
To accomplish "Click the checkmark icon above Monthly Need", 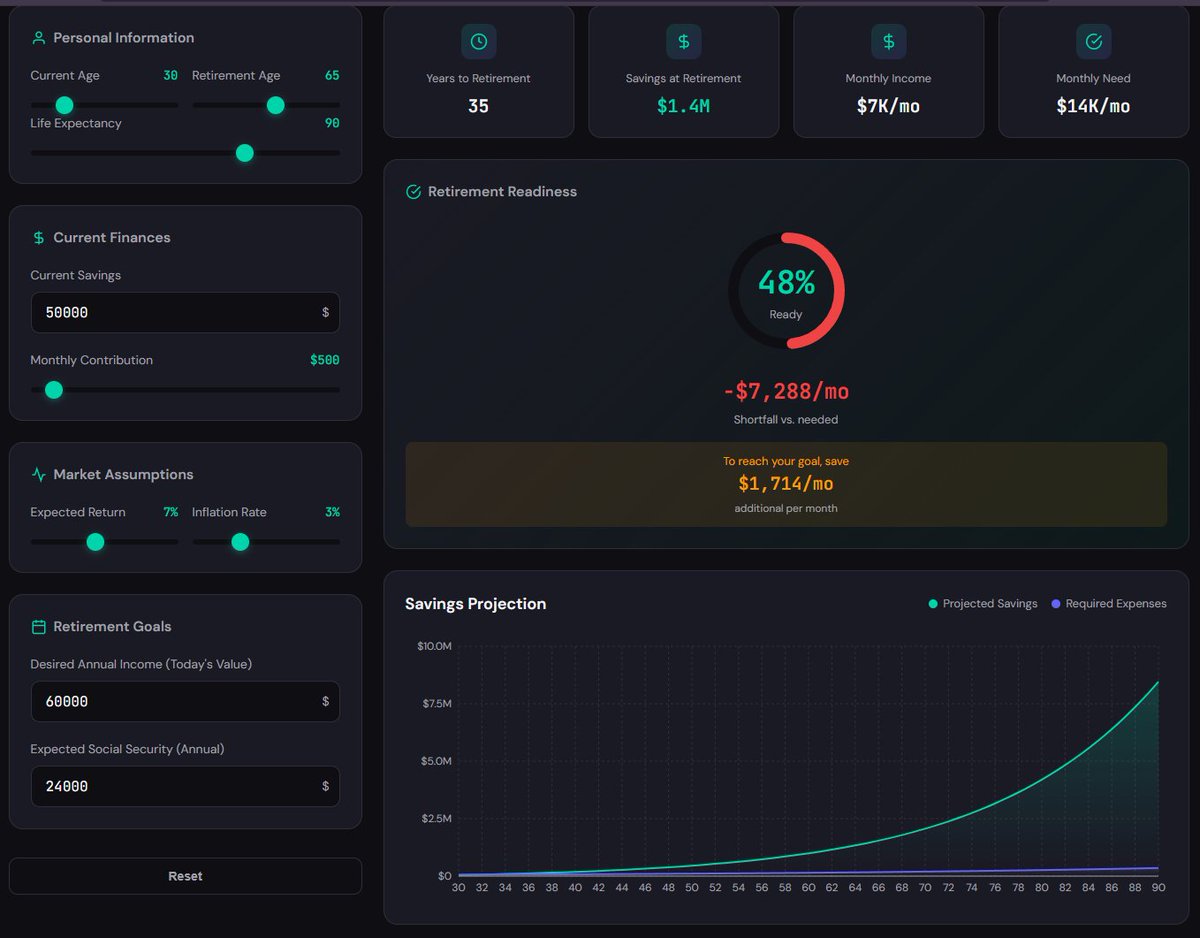I will click(x=1094, y=42).
